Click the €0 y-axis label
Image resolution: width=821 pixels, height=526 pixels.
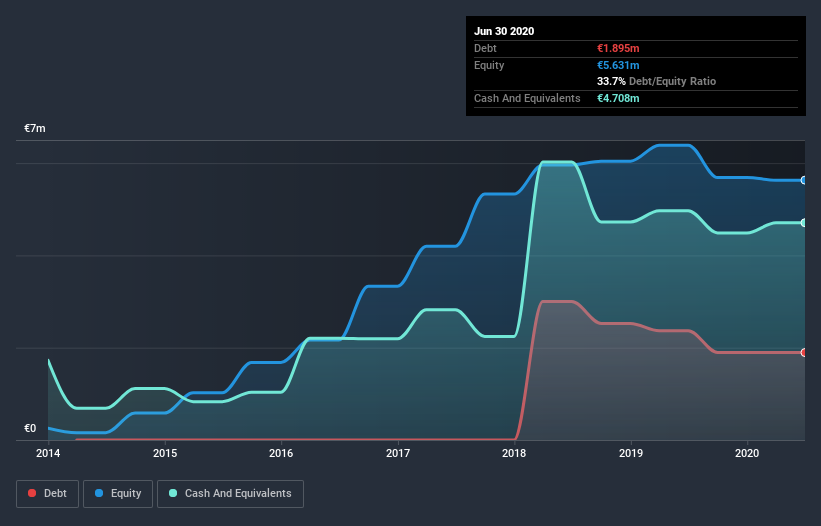30,428
